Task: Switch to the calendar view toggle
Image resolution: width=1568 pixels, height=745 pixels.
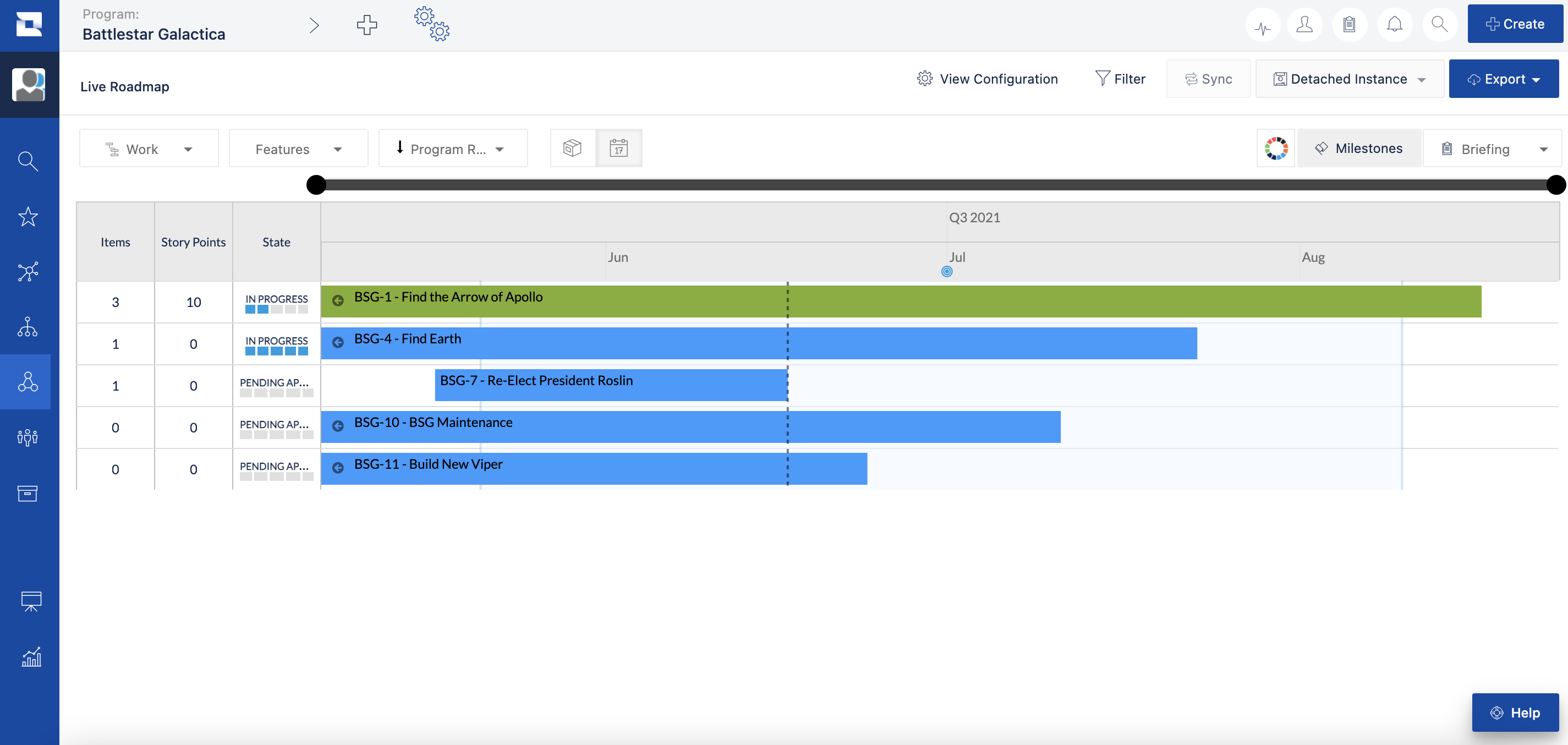Action: 618,149
